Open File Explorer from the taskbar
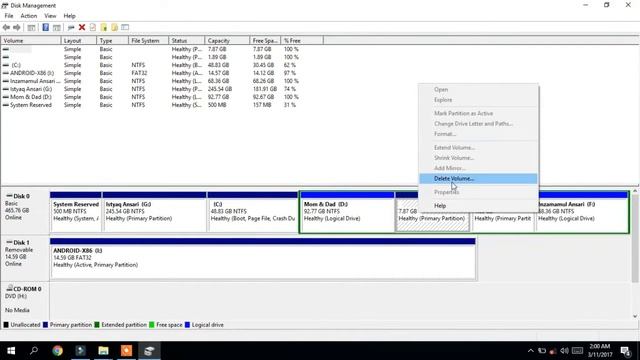 point(103,351)
